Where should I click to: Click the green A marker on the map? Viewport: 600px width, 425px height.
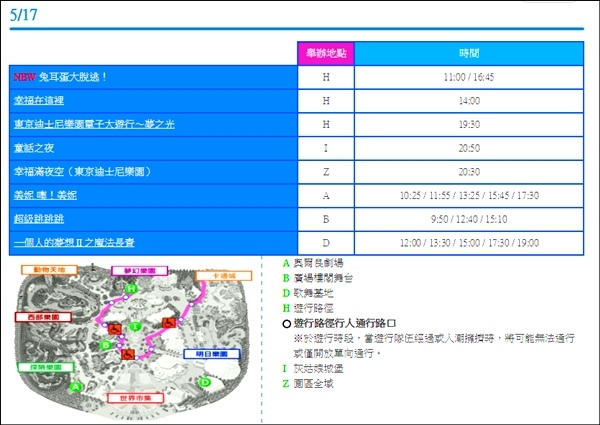coord(76,386)
